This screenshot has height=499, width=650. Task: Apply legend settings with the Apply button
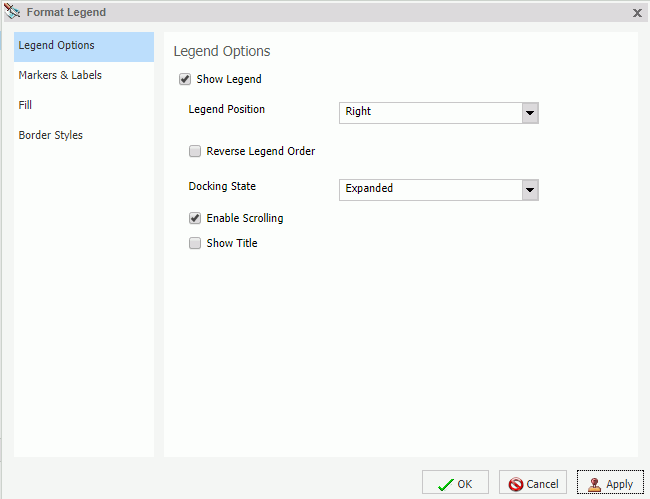tap(610, 483)
